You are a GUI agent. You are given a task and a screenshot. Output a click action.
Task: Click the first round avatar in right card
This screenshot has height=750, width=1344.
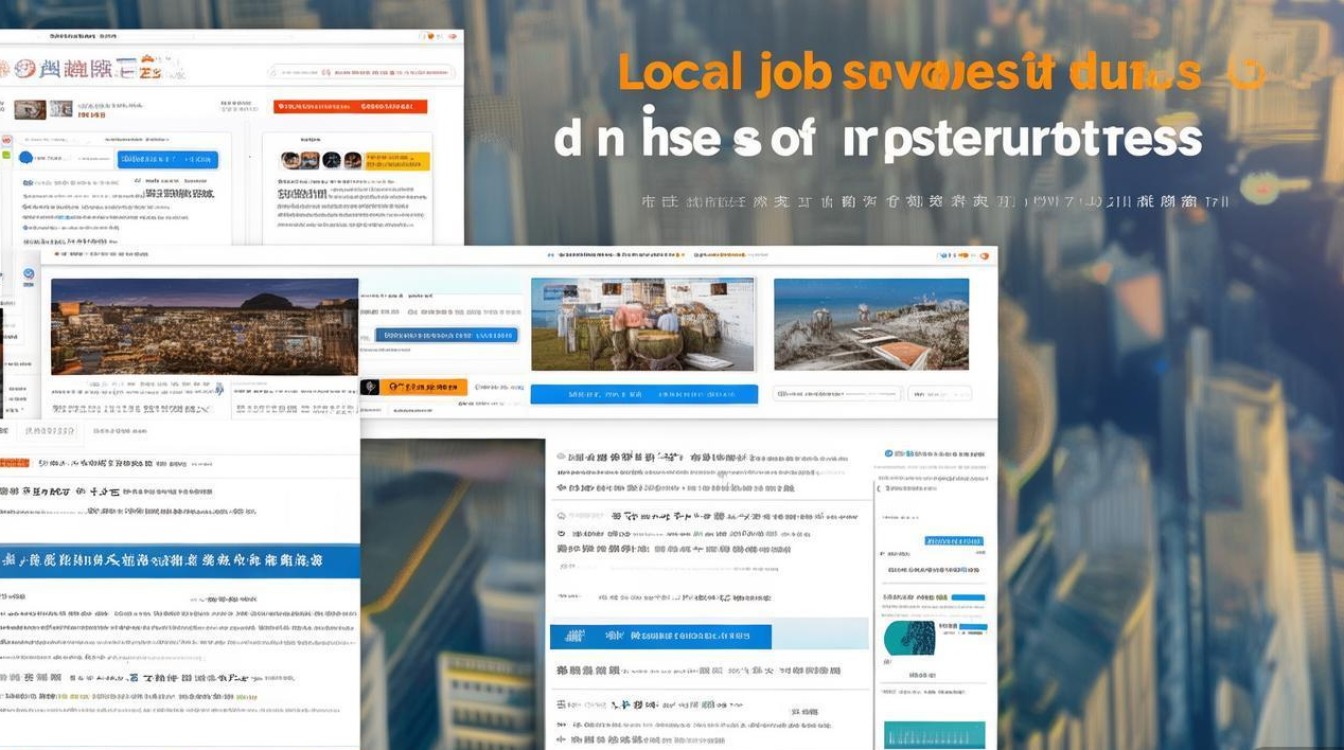[x=289, y=160]
